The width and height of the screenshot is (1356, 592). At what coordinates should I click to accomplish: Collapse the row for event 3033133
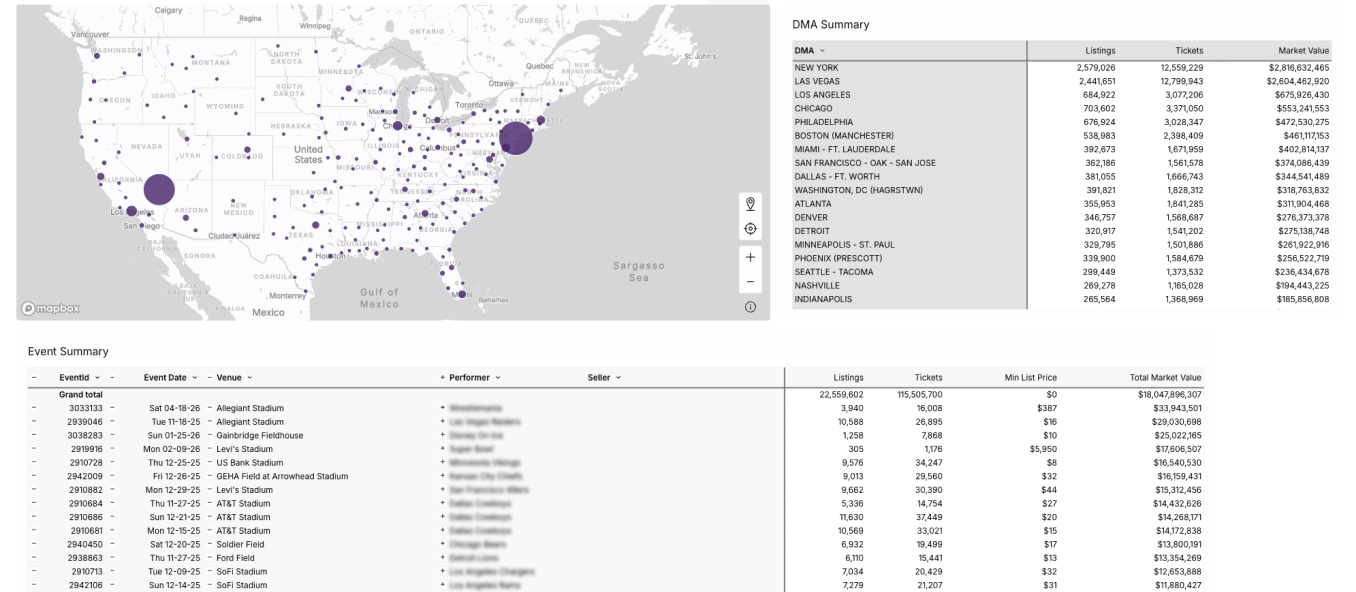(x=34, y=408)
